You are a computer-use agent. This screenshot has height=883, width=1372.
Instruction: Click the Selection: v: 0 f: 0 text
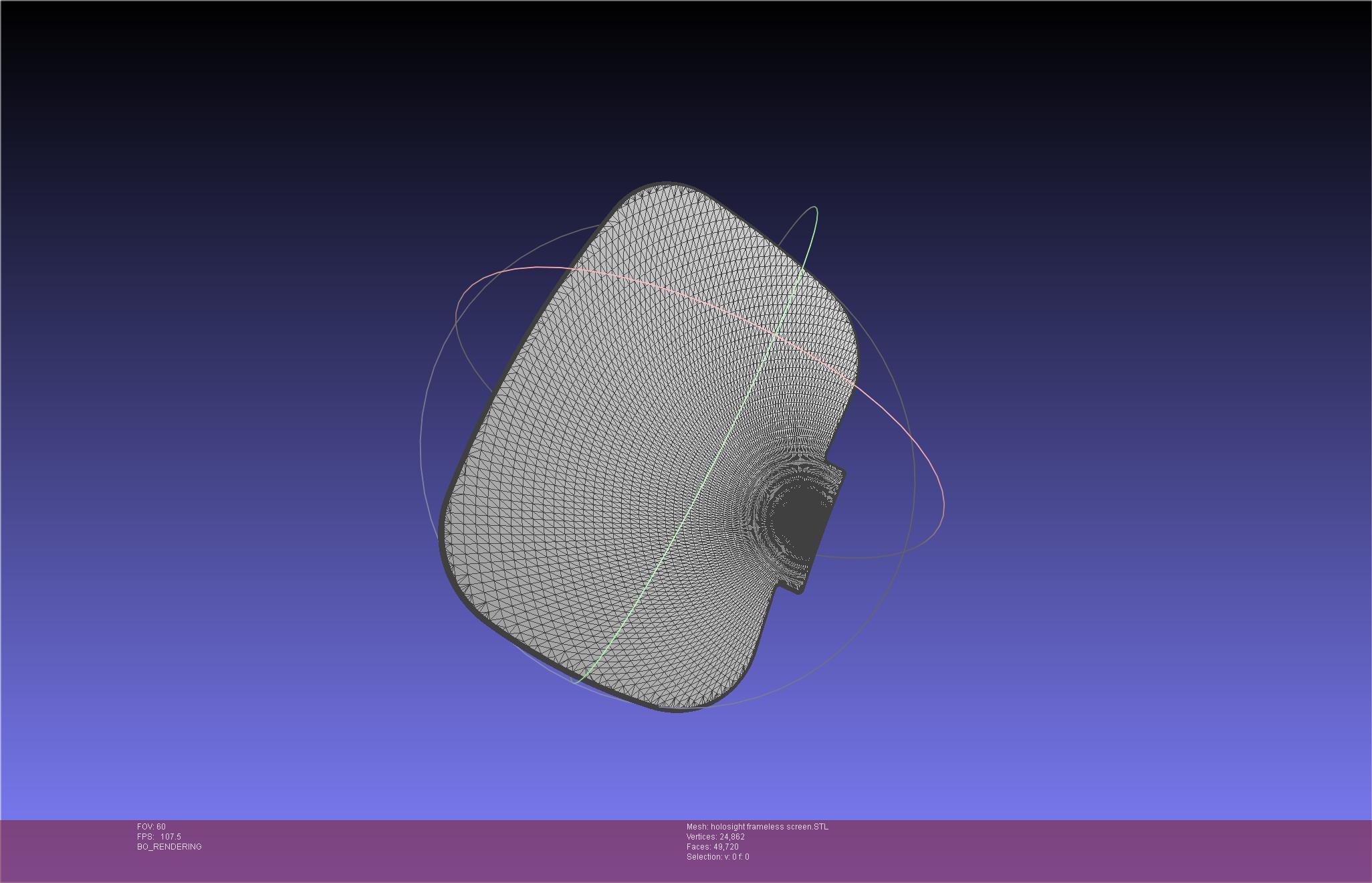[x=717, y=857]
